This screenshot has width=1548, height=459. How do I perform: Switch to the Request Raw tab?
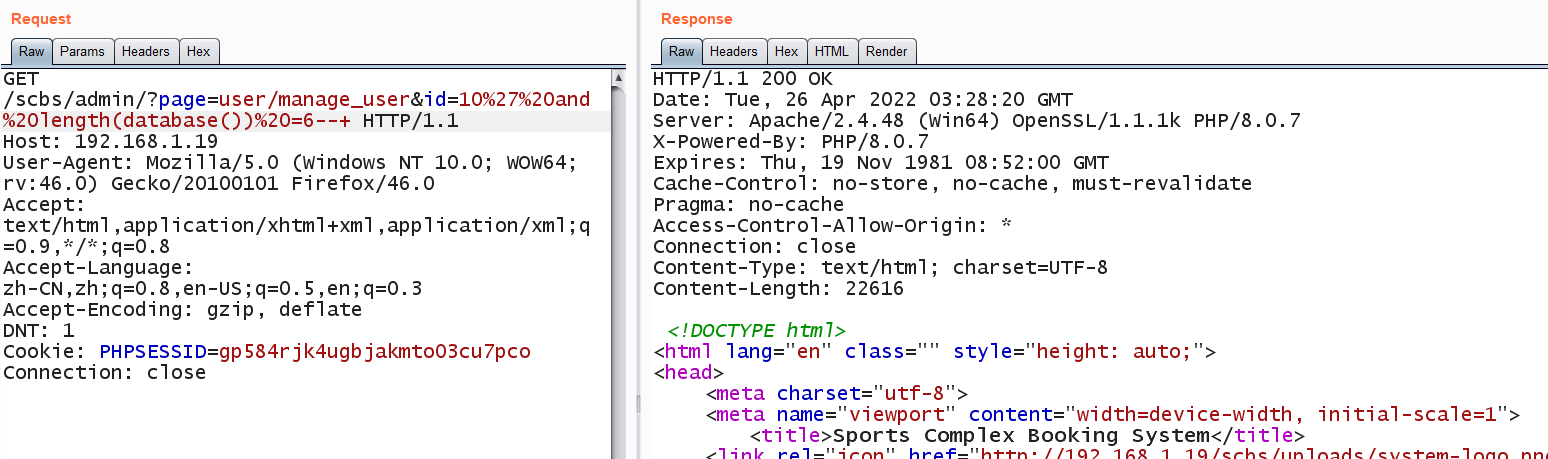(x=31, y=51)
